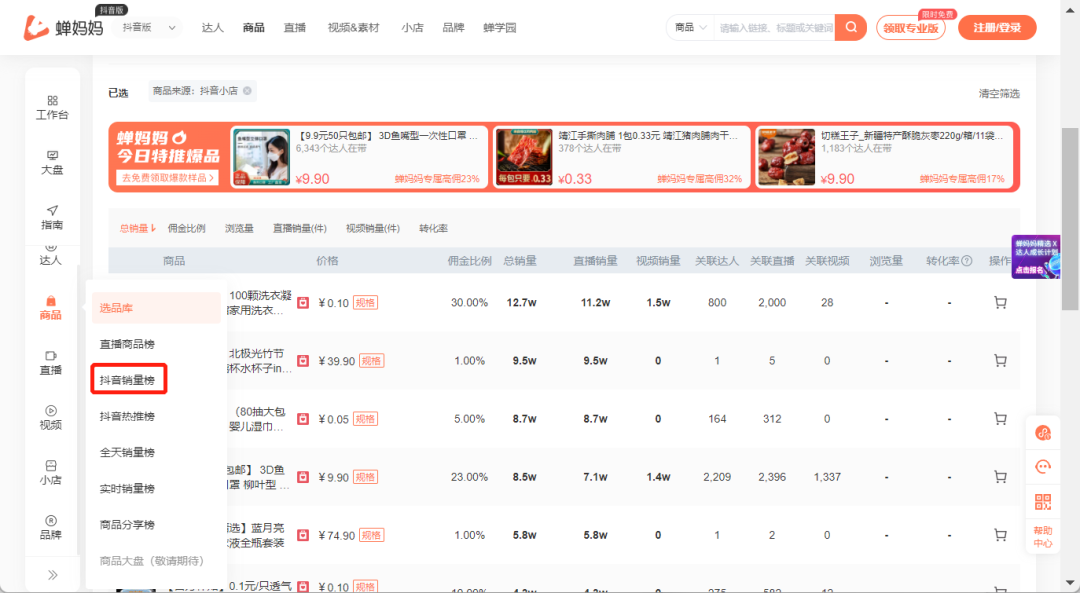Open 小店 in the left sidebar
Screen dimensions: 1080x593
click(50, 473)
